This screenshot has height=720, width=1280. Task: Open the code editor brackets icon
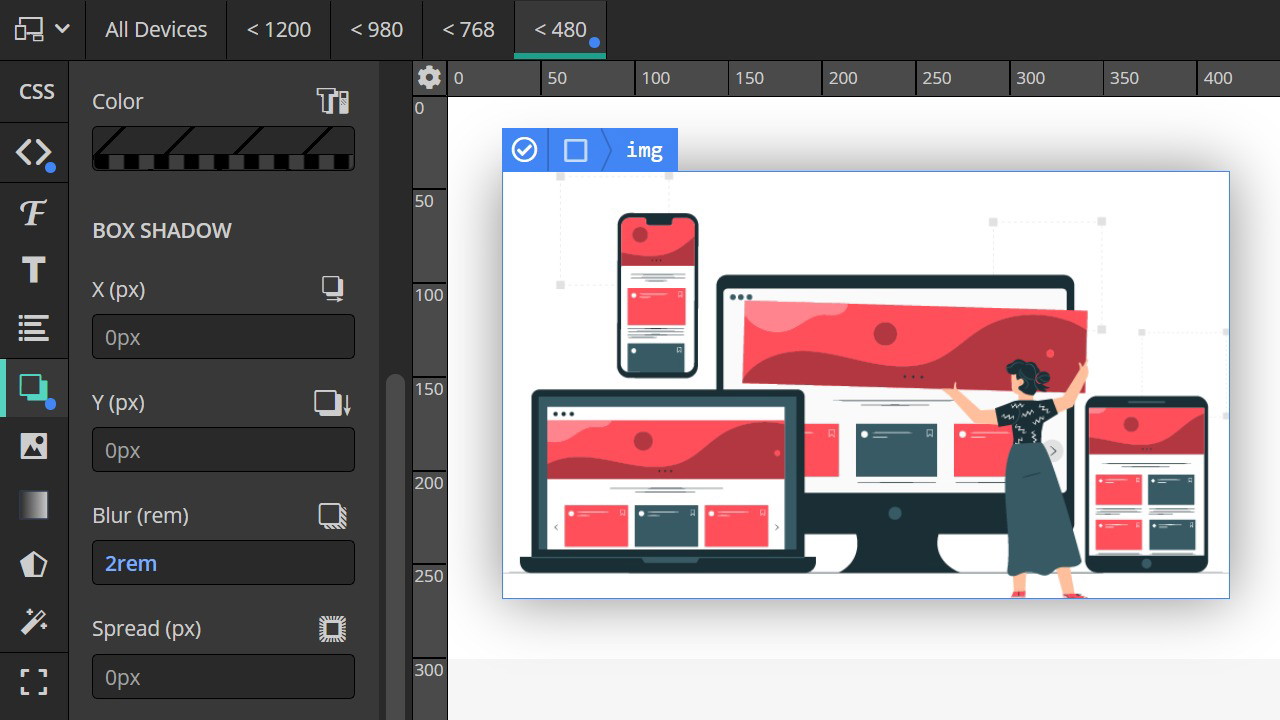(34, 152)
